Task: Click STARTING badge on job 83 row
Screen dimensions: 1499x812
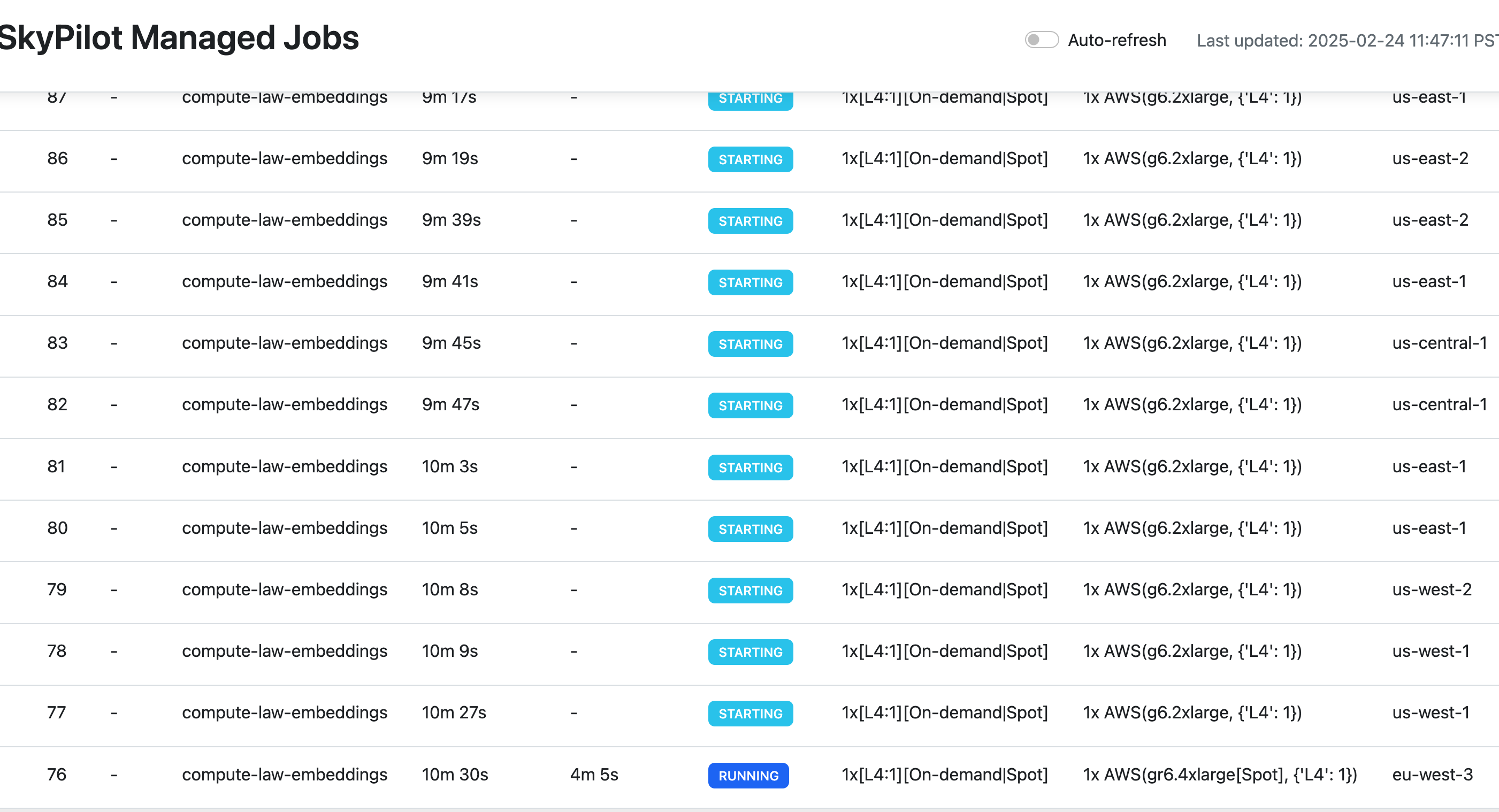Action: click(750, 344)
